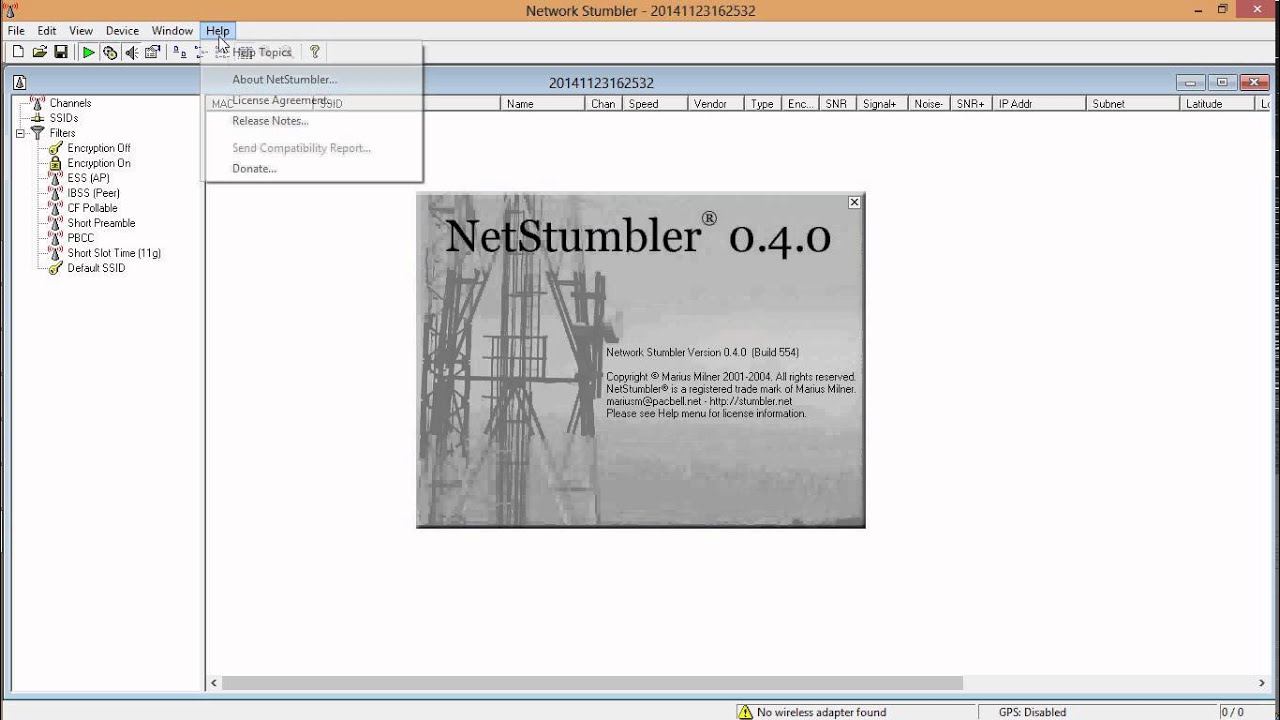The image size is (1280, 720).
Task: Select the PBCC filter entry
Action: pos(80,238)
